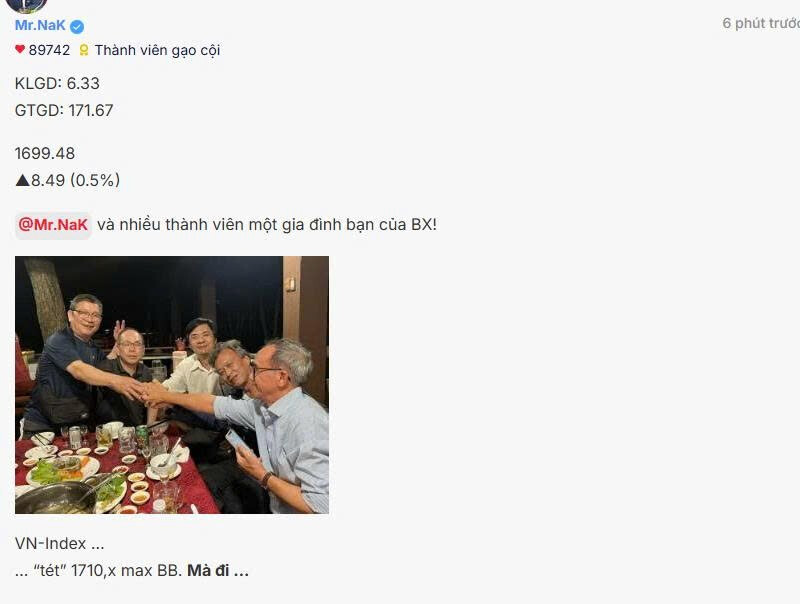Open the dinner group photo

click(x=172, y=385)
